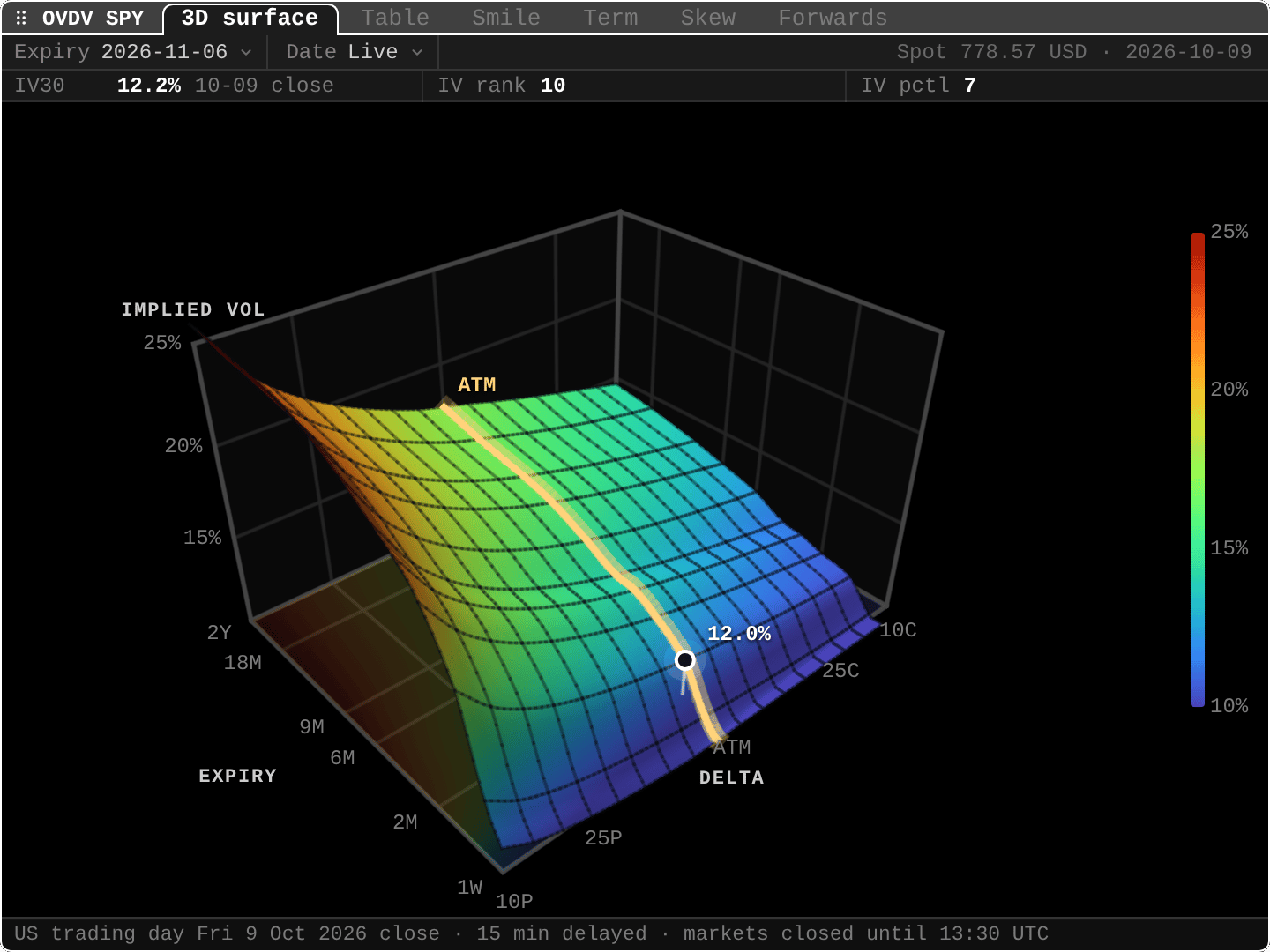The image size is (1270, 952).
Task: Switch to the Table tab
Action: point(395,18)
